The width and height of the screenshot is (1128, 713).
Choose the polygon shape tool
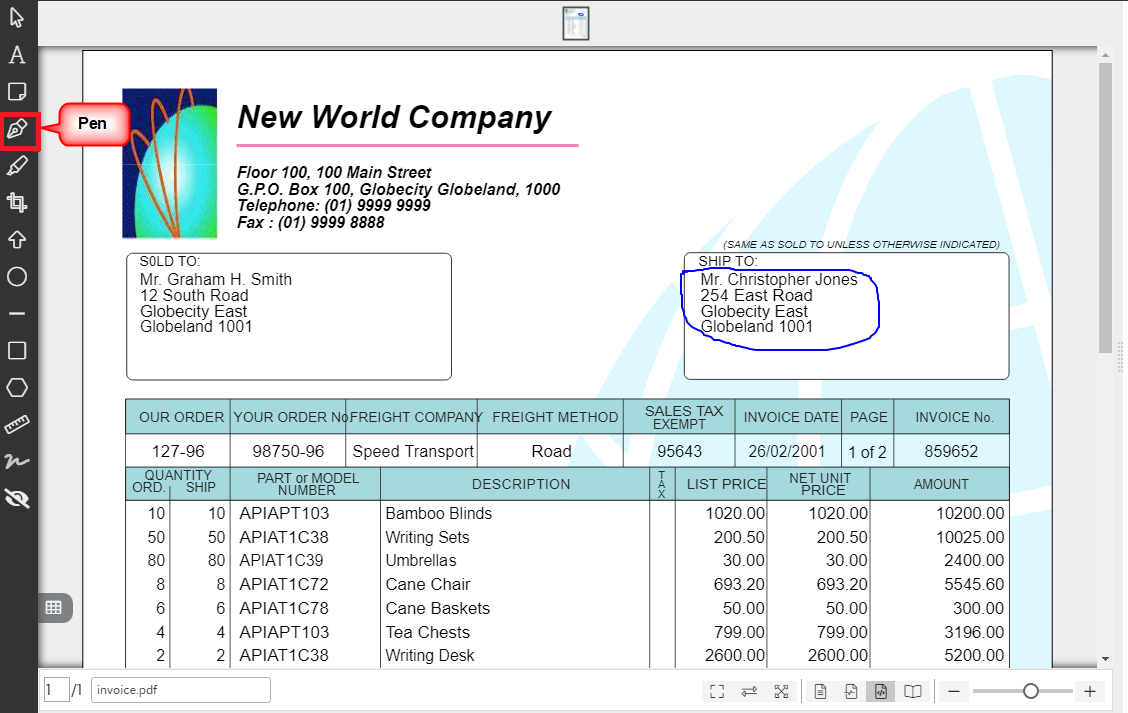point(17,388)
